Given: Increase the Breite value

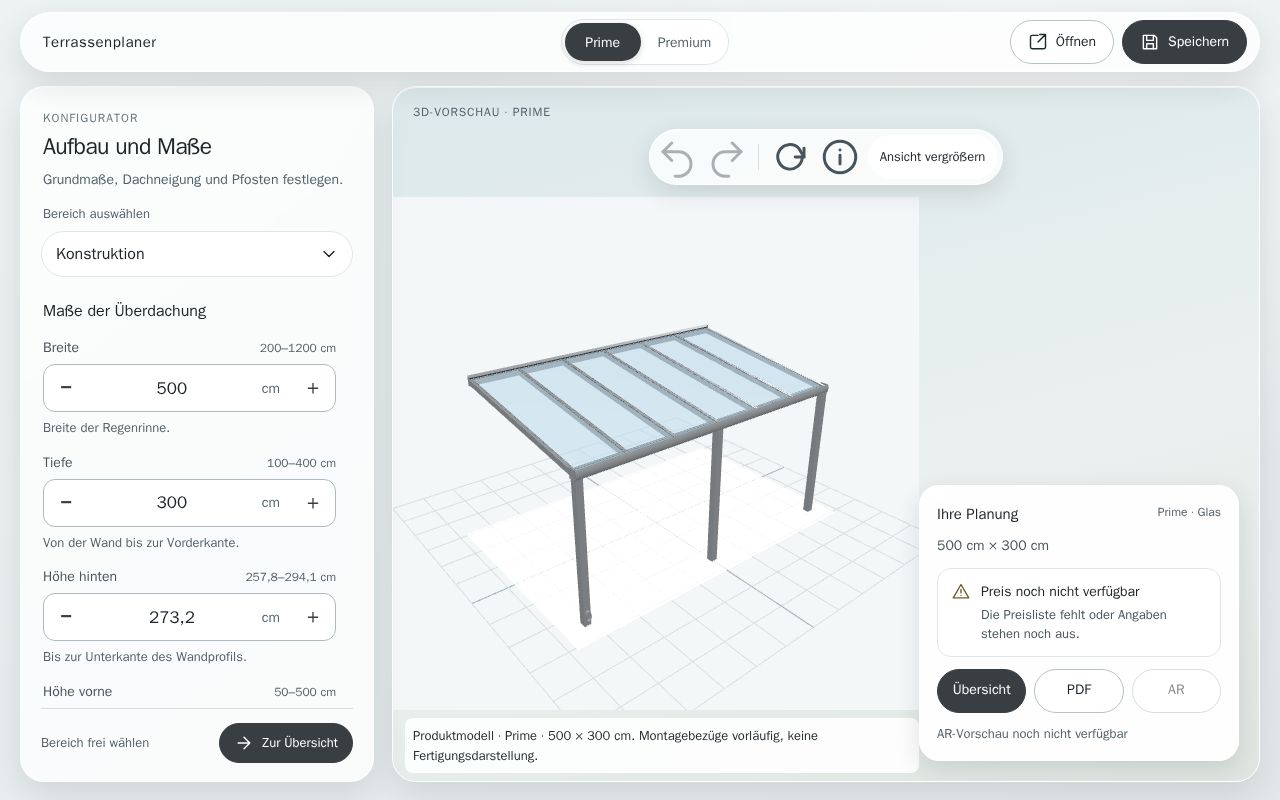Looking at the screenshot, I should coord(313,388).
